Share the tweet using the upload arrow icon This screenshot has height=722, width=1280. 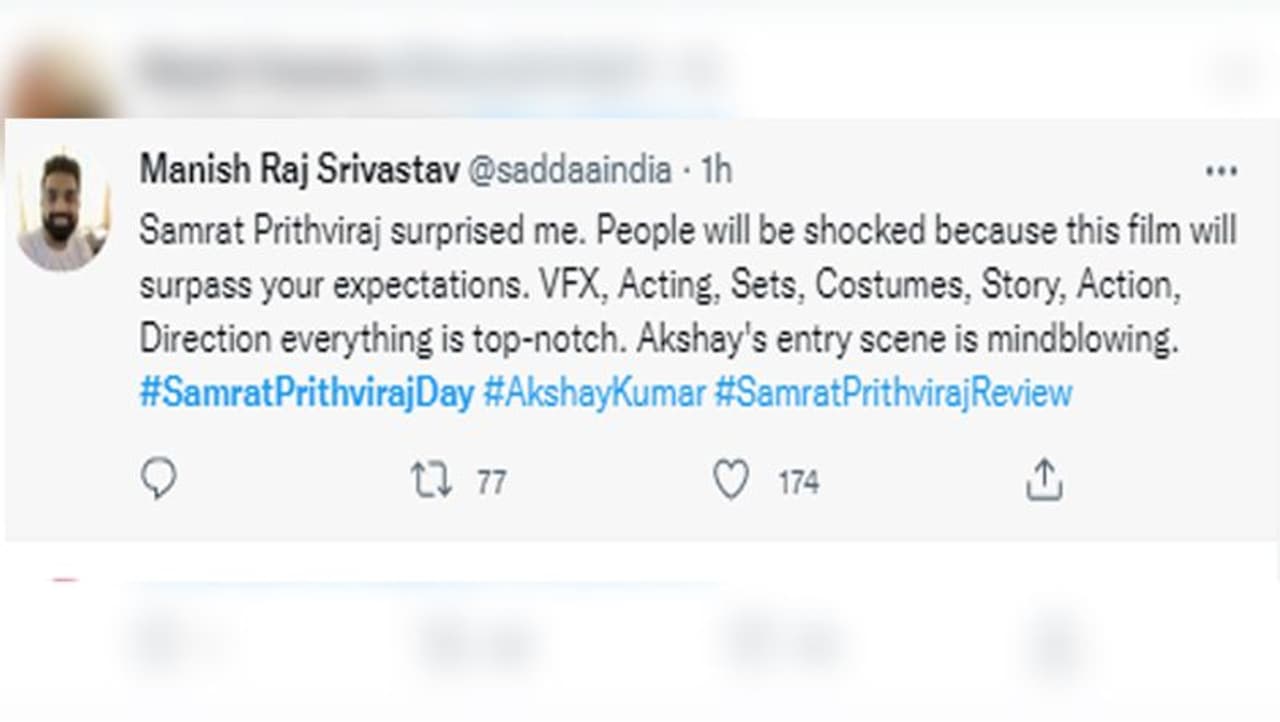[x=1043, y=481]
